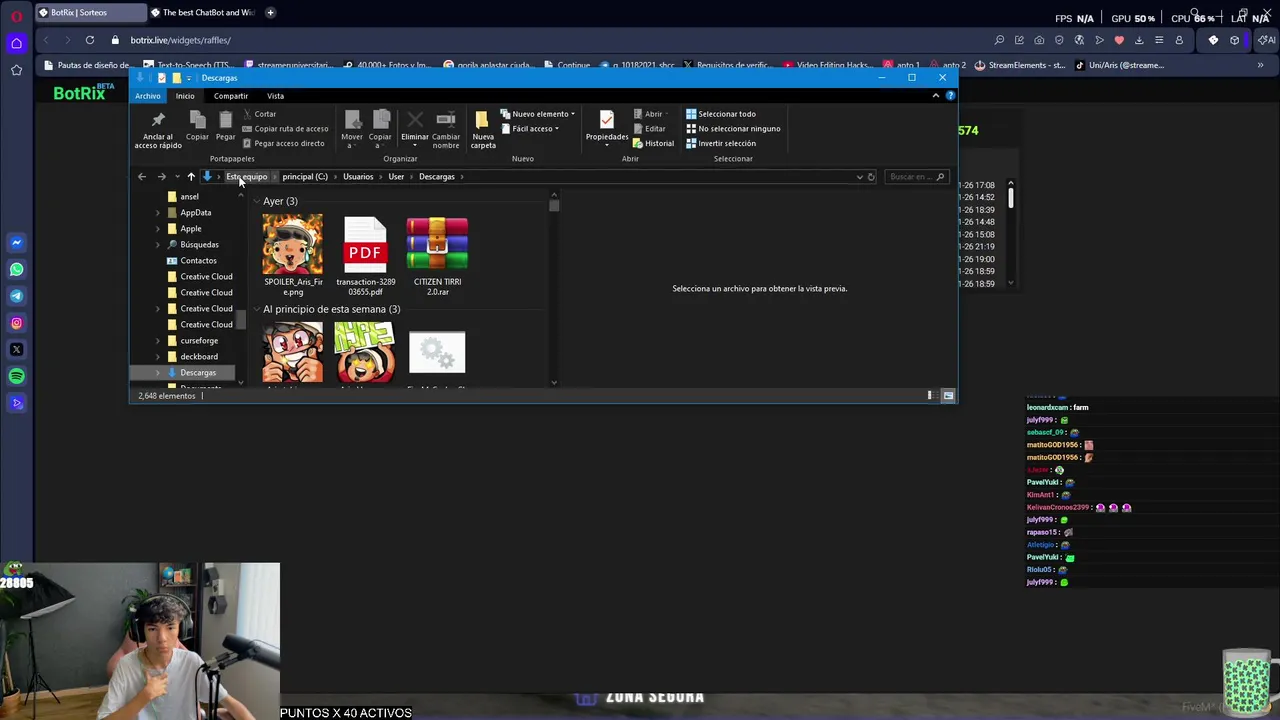
Task: Click No seleccionar ninguno
Action: tap(733, 129)
